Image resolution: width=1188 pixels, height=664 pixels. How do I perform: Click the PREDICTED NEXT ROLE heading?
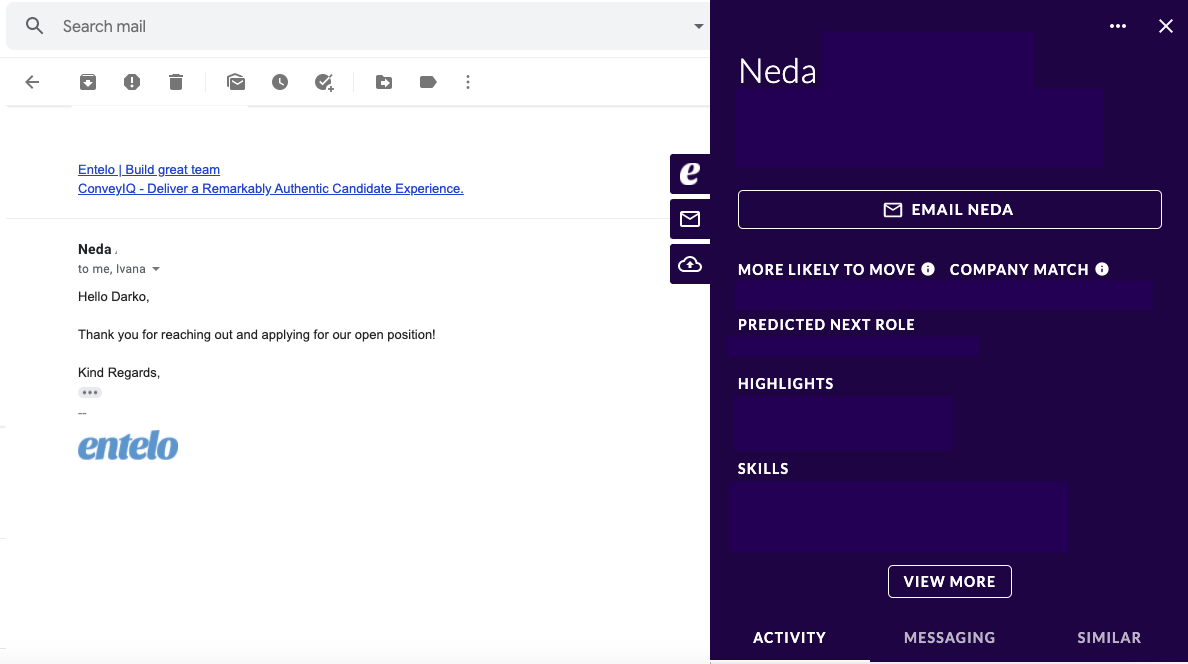click(826, 324)
